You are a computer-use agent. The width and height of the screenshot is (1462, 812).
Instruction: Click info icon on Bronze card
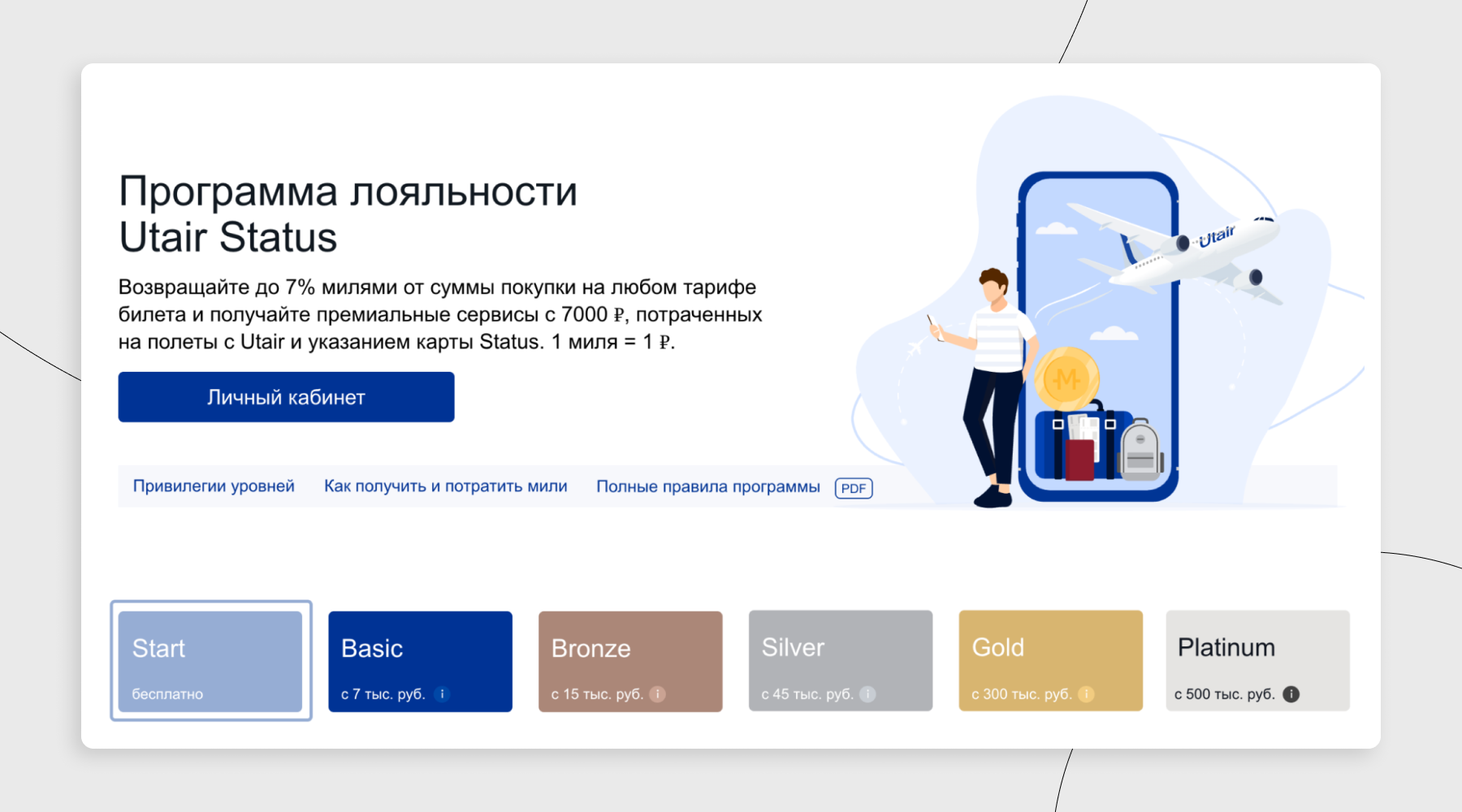click(658, 694)
